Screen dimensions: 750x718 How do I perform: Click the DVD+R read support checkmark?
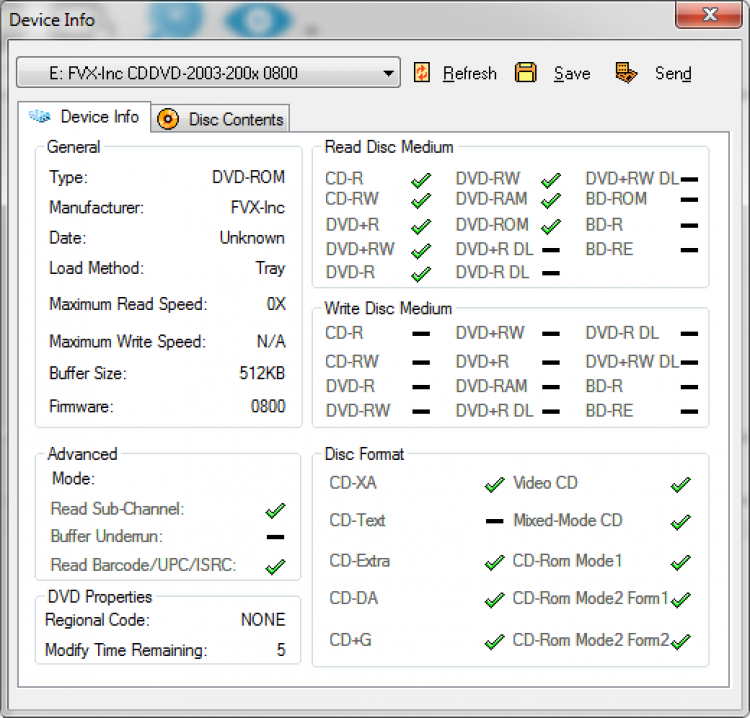[421, 226]
